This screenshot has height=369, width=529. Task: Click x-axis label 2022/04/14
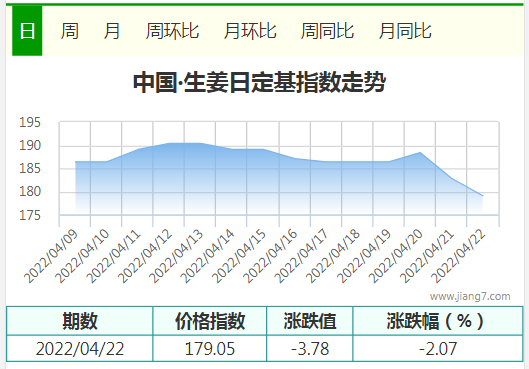pyautogui.click(x=207, y=256)
